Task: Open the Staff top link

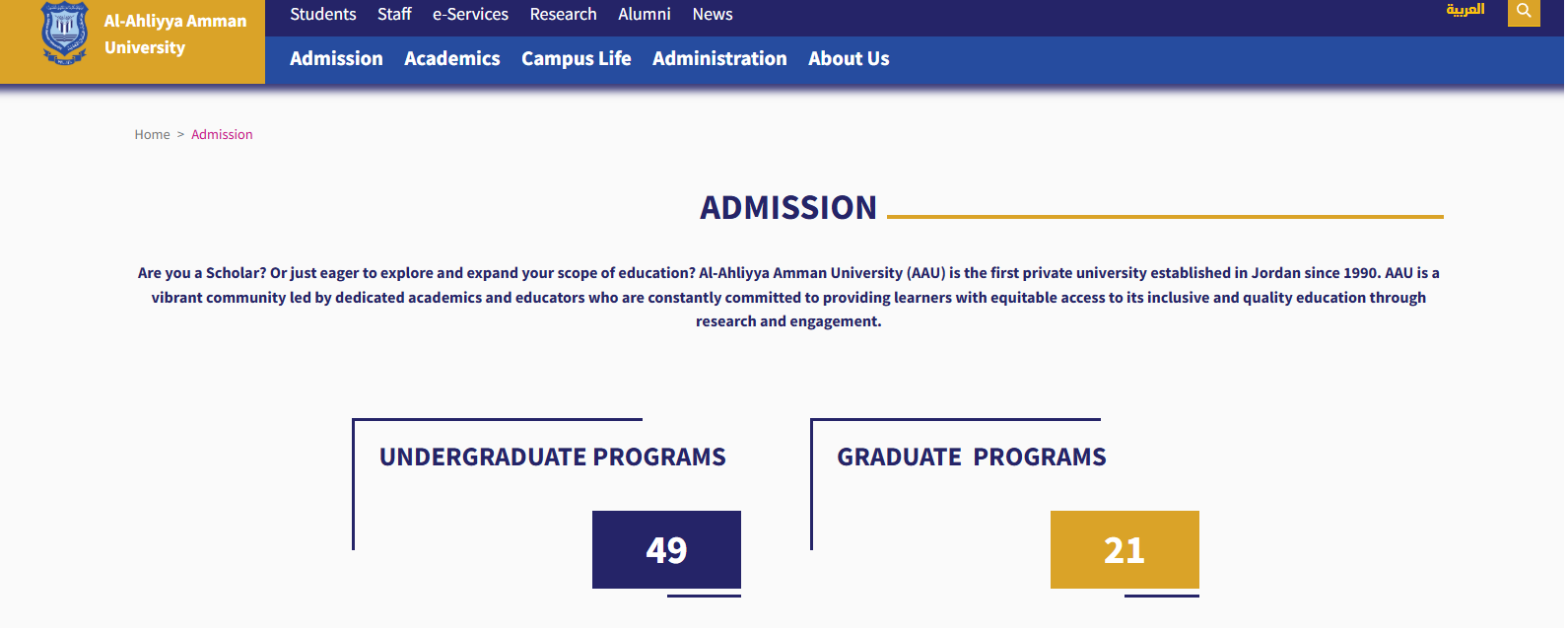Action: pyautogui.click(x=394, y=14)
